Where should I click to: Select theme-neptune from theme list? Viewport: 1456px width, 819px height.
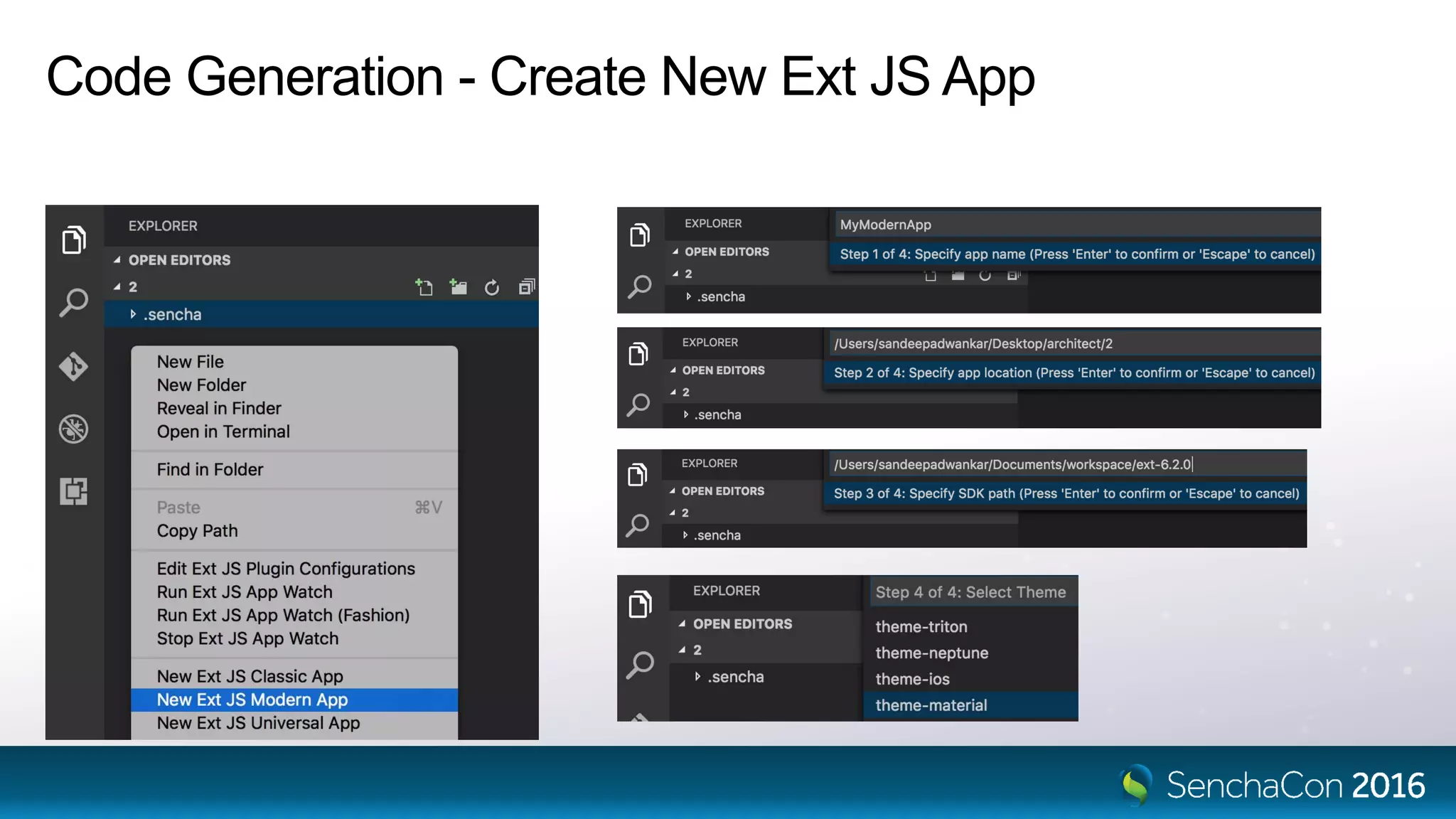tap(971, 653)
